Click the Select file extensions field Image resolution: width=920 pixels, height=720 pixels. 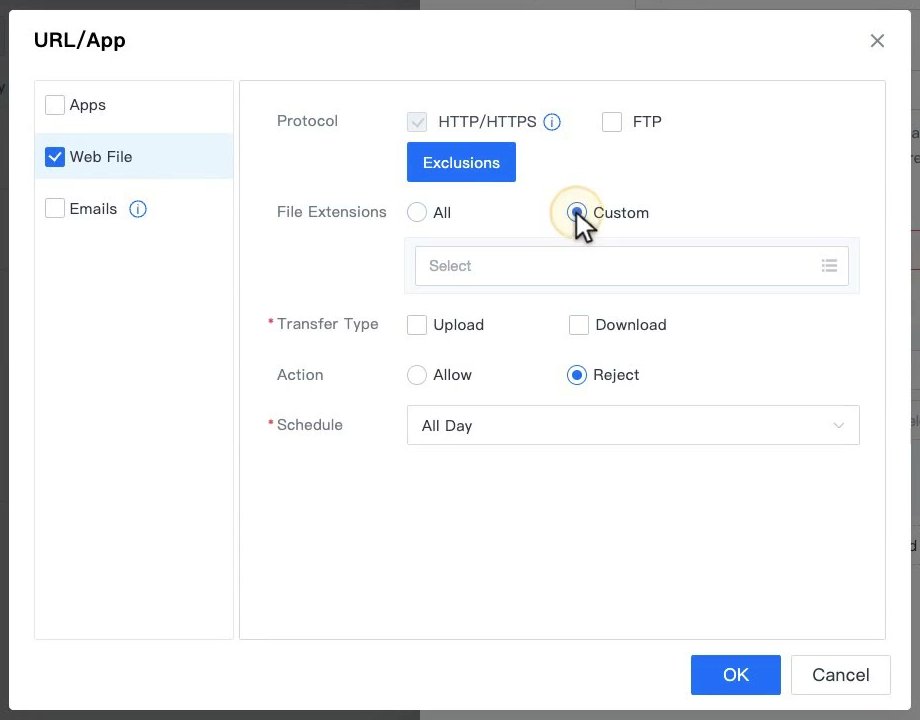[x=631, y=266]
